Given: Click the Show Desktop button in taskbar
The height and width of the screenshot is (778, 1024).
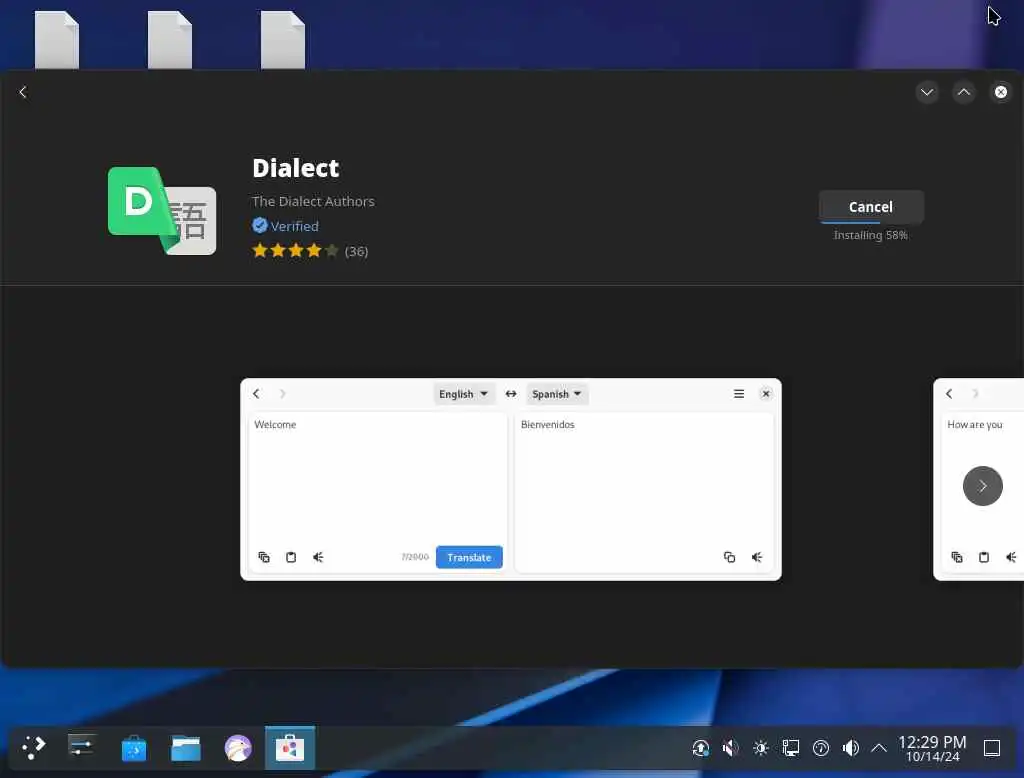Looking at the screenshot, I should [991, 747].
